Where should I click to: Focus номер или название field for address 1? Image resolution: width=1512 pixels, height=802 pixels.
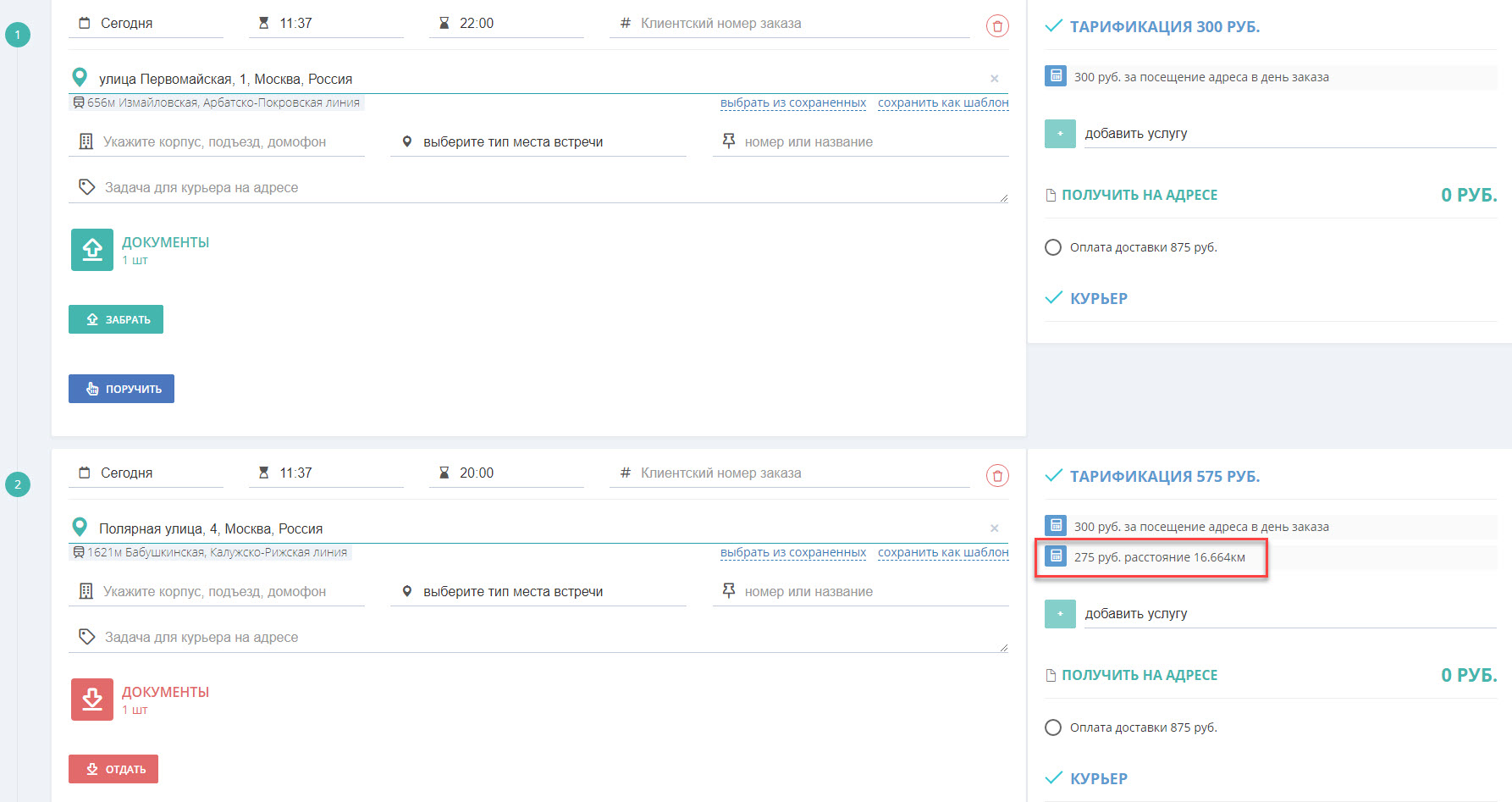[x=861, y=142]
